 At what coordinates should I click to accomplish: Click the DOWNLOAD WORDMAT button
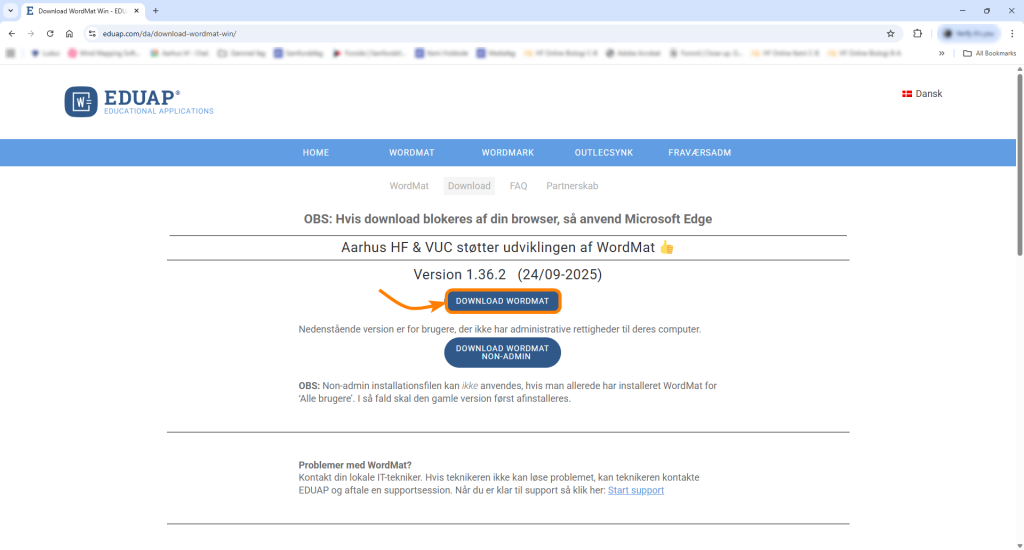502,301
